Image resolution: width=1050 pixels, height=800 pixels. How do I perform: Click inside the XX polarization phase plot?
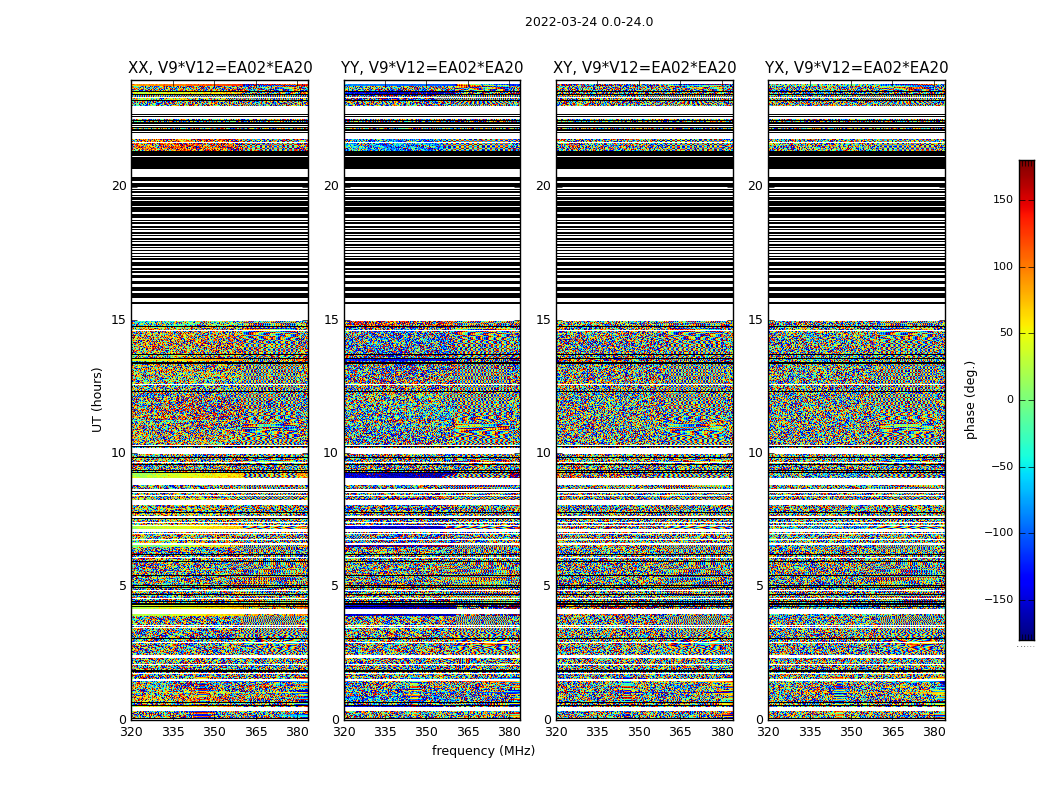[x=220, y=400]
